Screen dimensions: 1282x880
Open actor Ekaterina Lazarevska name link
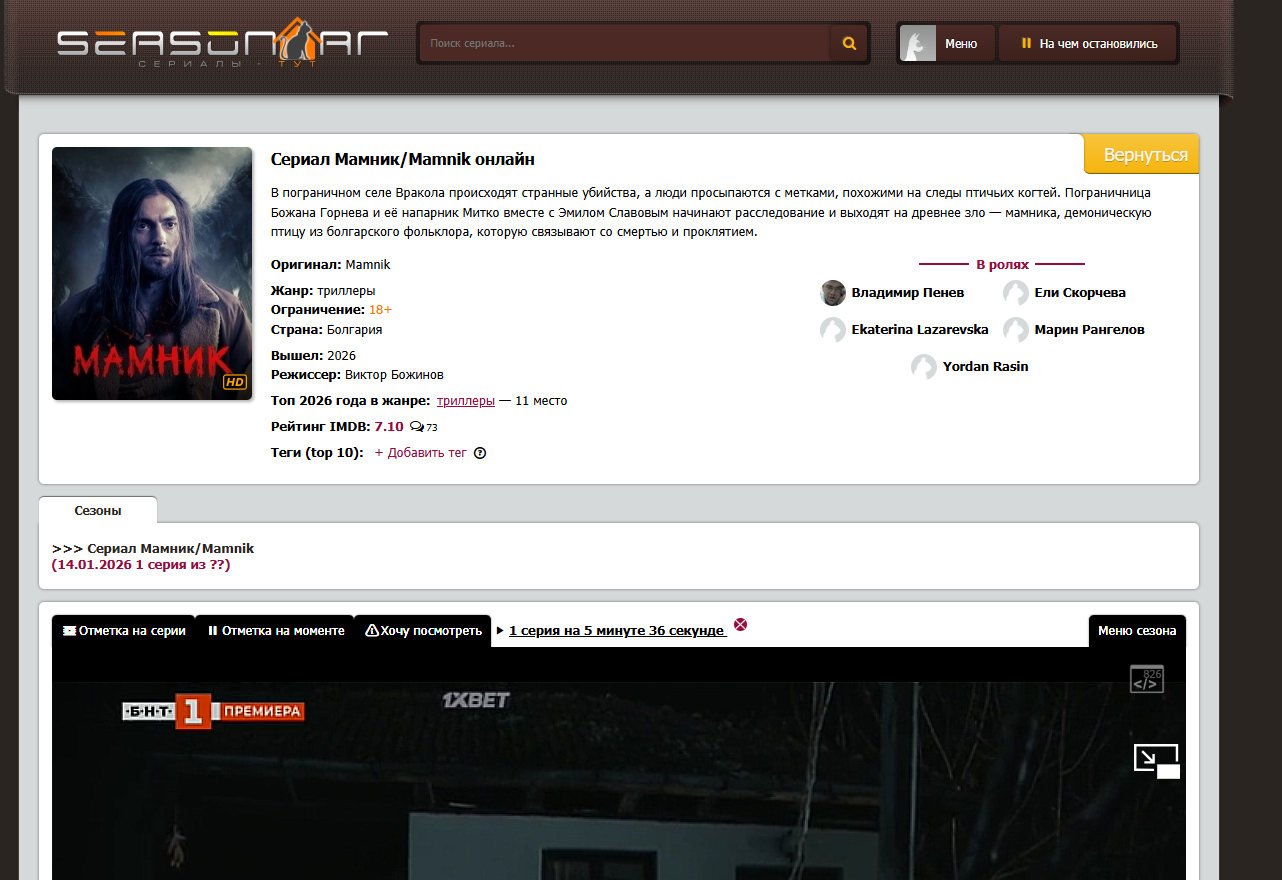(x=920, y=330)
